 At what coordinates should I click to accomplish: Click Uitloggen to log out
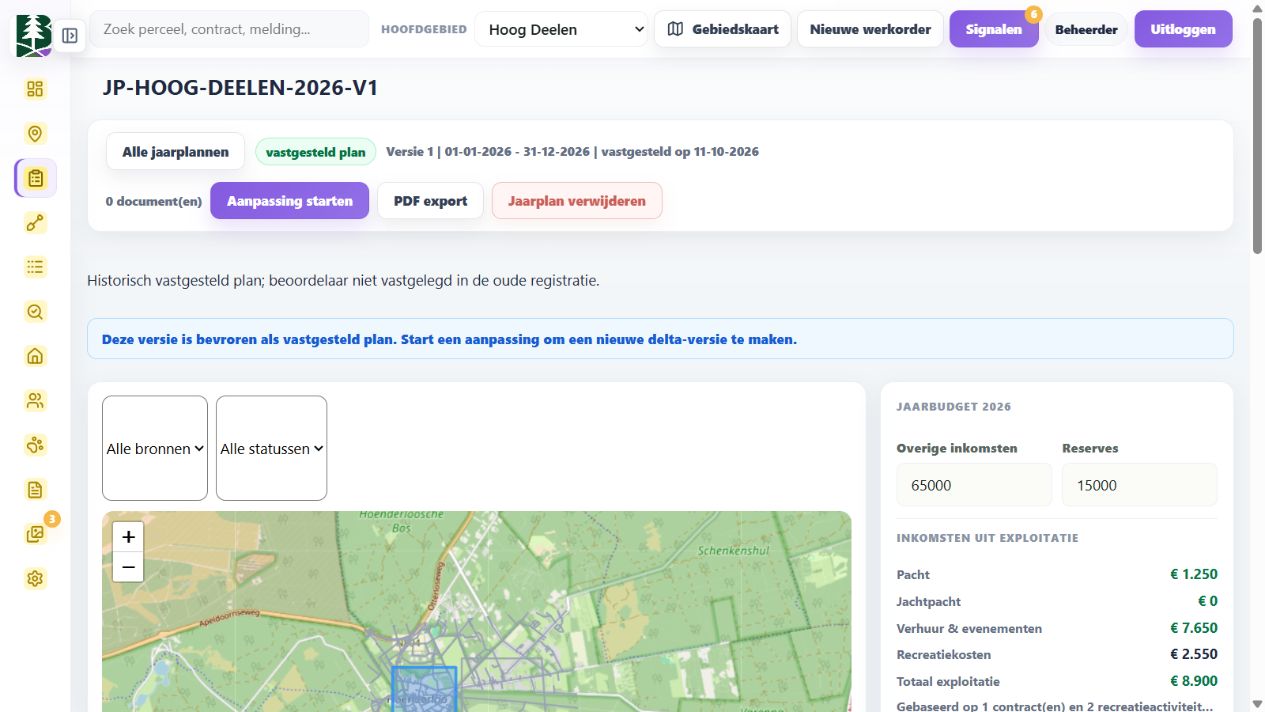[x=1183, y=29]
